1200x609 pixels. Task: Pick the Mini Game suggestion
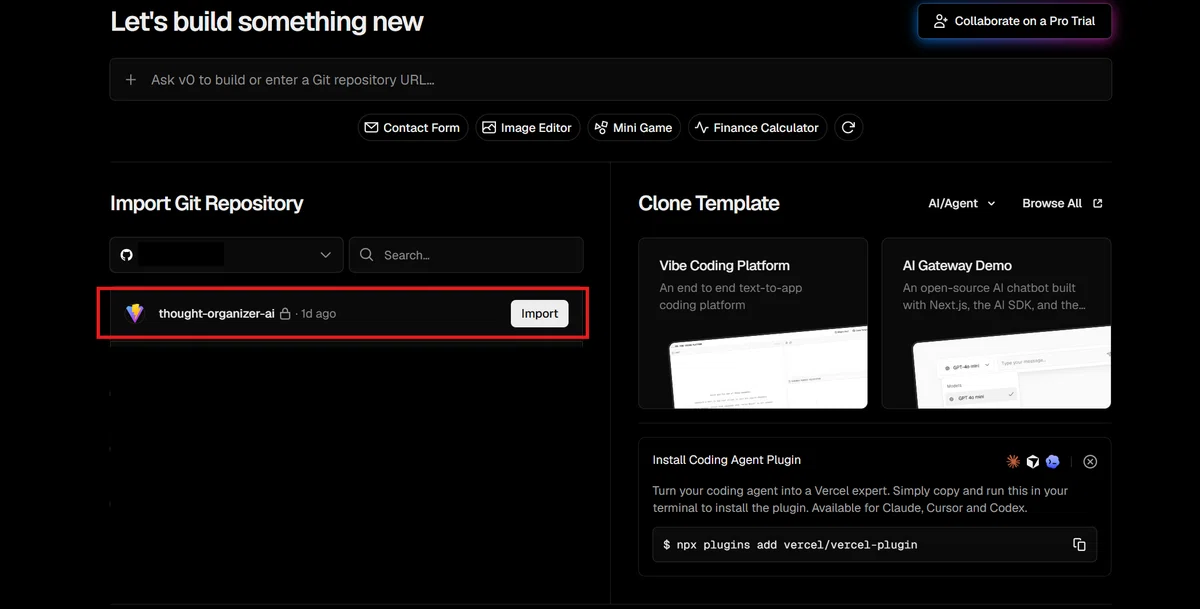click(634, 128)
